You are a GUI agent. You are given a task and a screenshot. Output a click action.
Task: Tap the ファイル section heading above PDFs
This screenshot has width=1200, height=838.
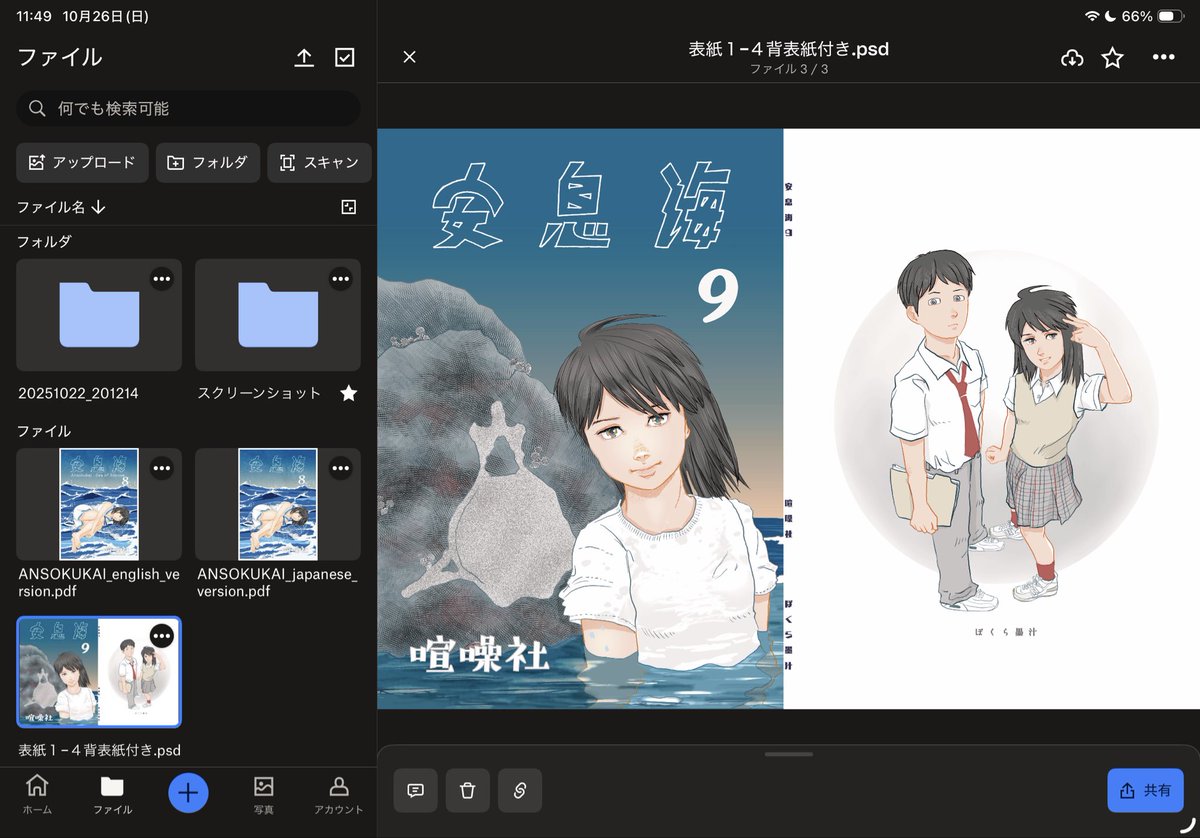pos(44,431)
